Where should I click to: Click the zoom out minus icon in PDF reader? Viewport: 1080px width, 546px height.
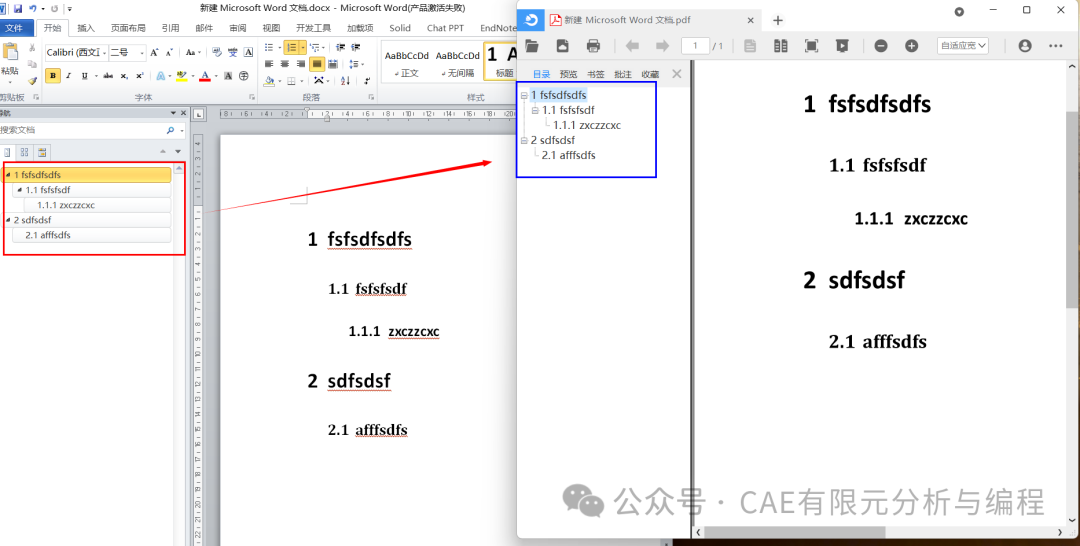point(881,46)
